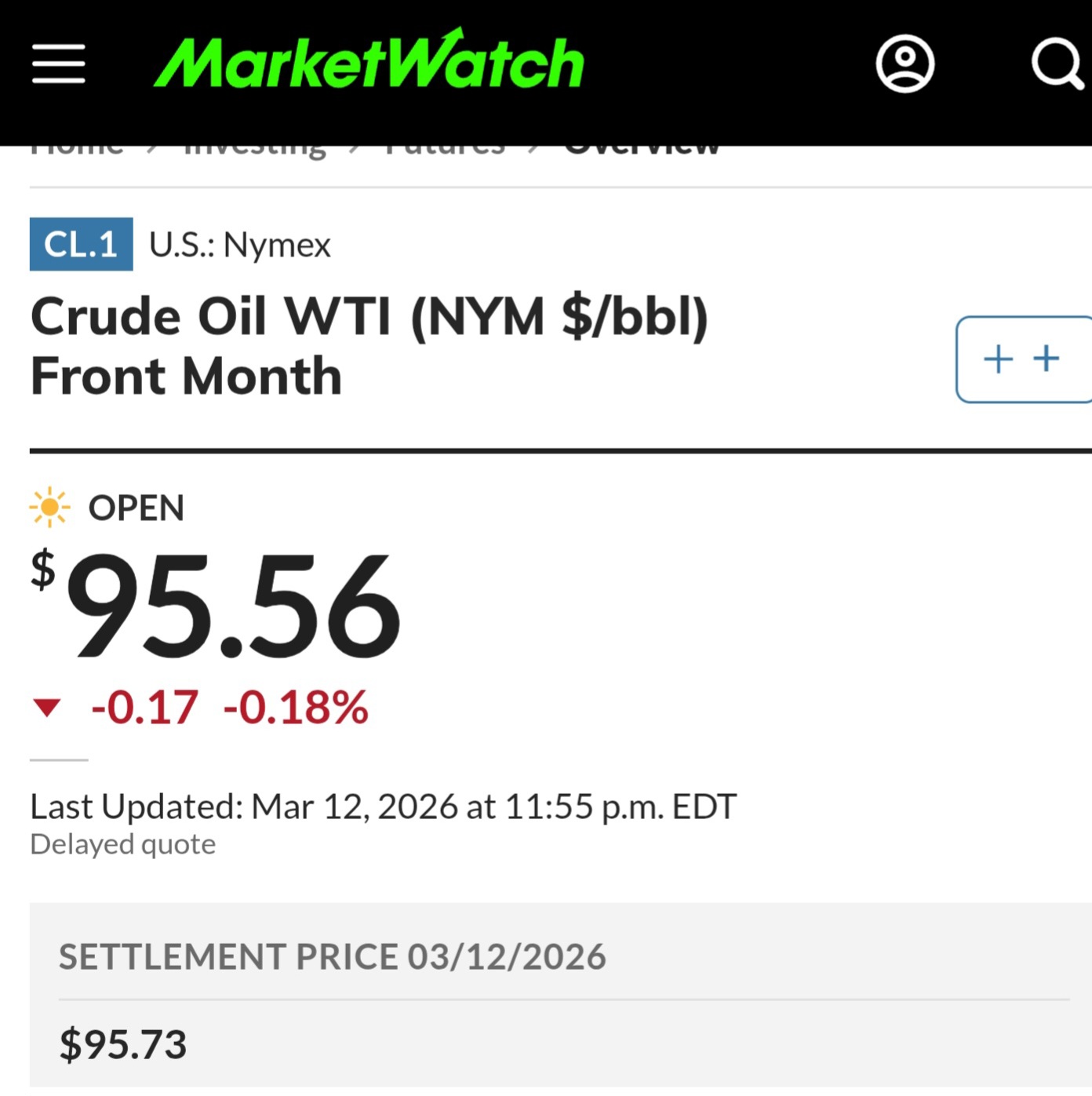Open the hamburger navigation menu
Screen dimensions: 1092x1096
(58, 64)
